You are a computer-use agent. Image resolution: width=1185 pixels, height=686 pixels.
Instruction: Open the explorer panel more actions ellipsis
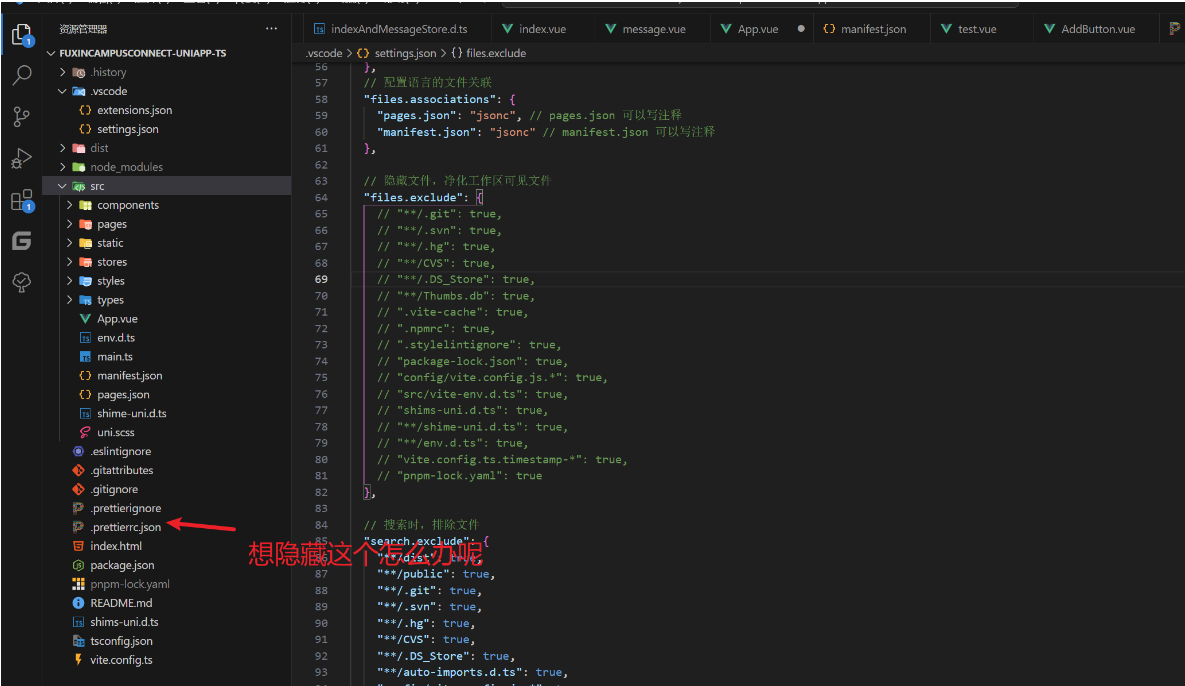271,29
